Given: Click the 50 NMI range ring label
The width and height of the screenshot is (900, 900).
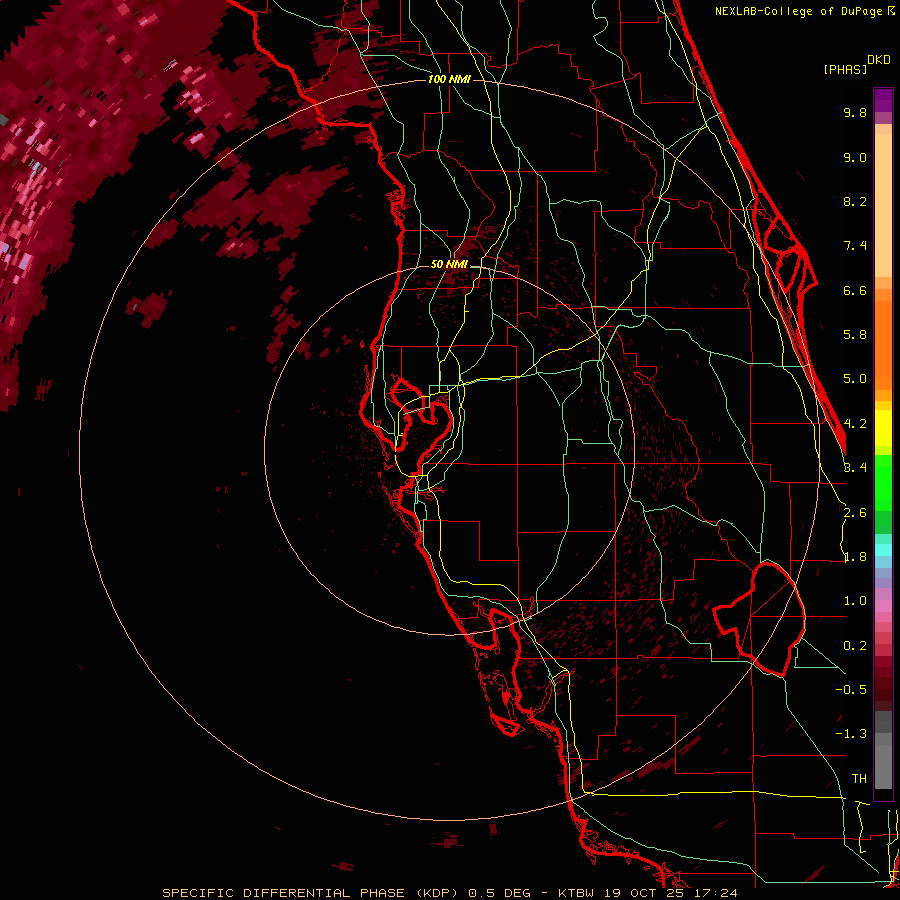Looking at the screenshot, I should [x=449, y=264].
